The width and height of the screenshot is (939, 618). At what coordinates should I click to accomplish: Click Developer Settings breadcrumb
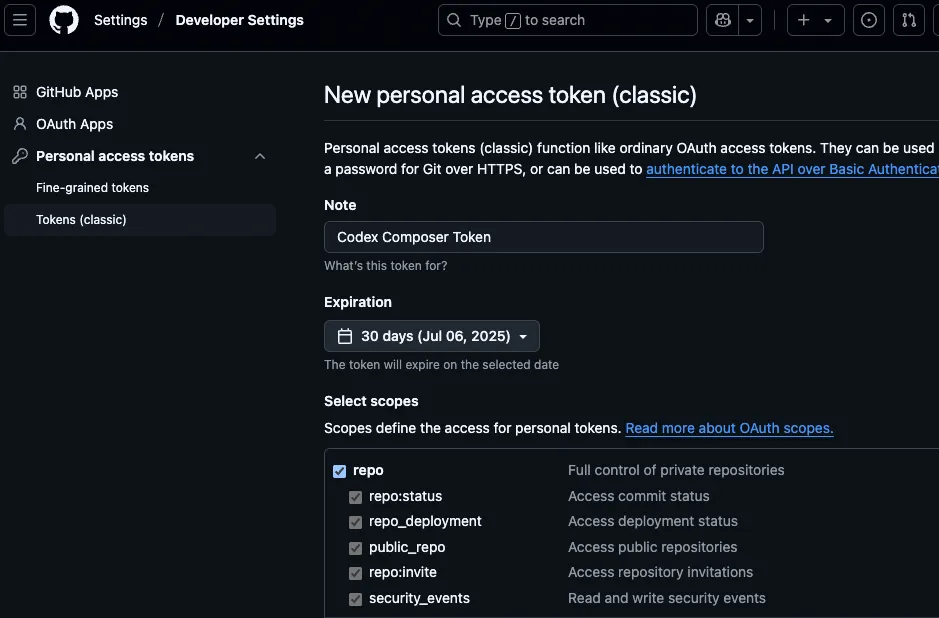pyautogui.click(x=240, y=20)
